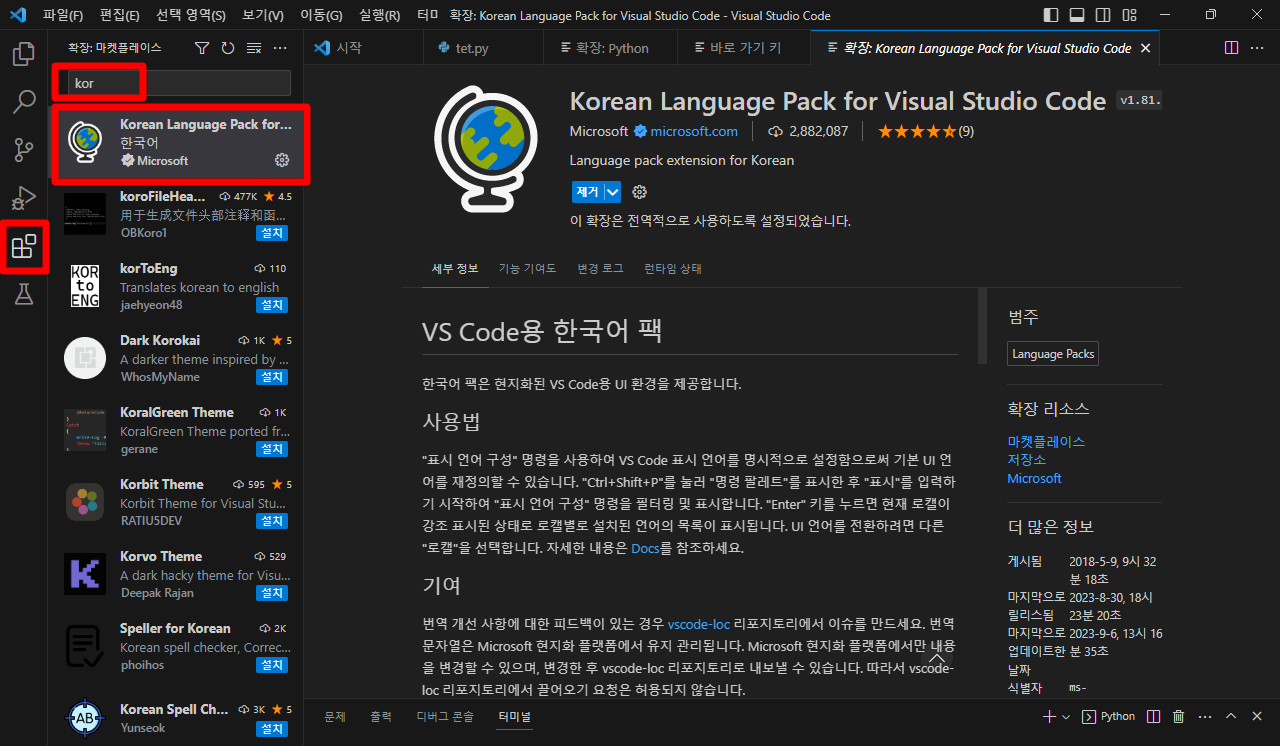Screen dimensions: 1280x746
Task: Open gear menu on Korean Language Pack list item
Action: click(x=282, y=160)
